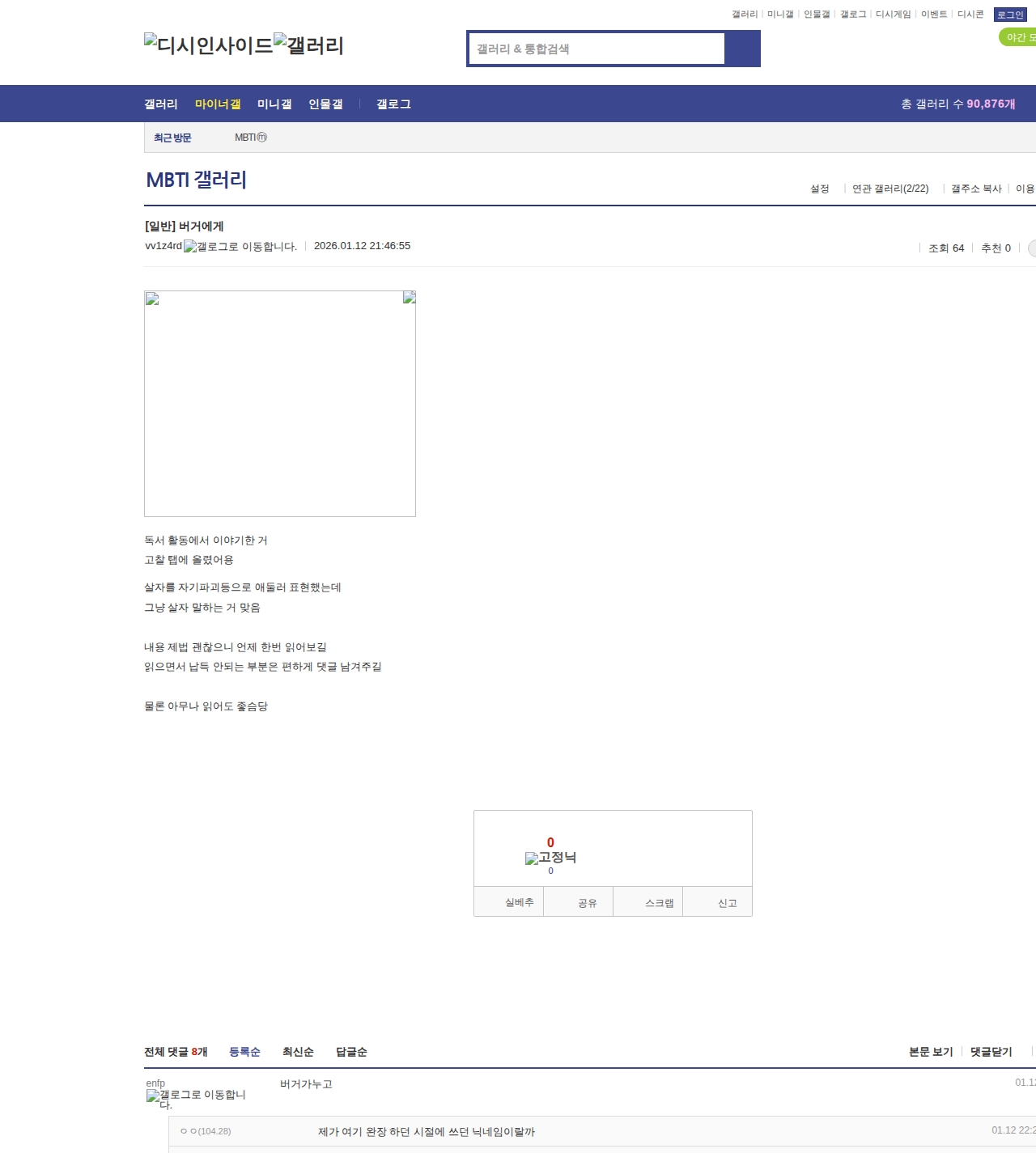Report the post using 신고
Viewport: 1036px width, 1153px height.
point(717,901)
